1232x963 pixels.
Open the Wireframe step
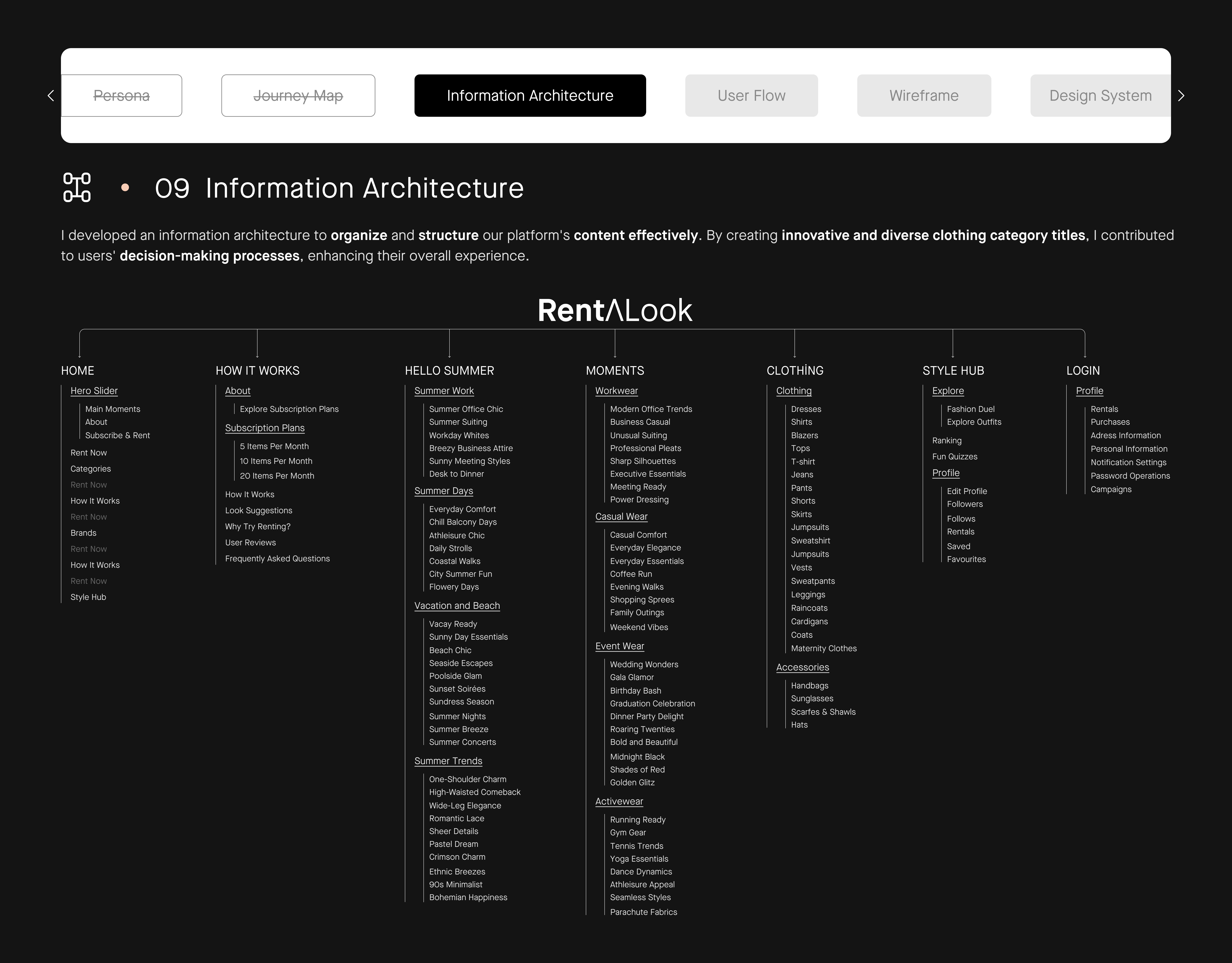pos(923,95)
